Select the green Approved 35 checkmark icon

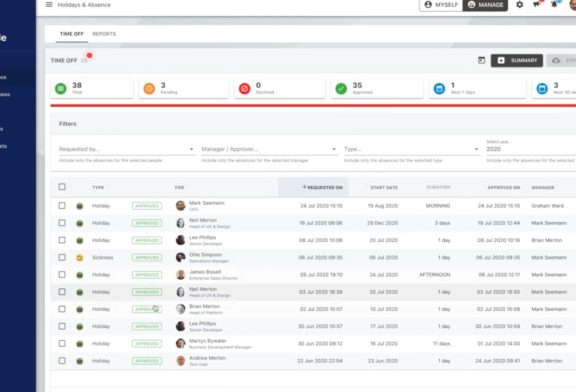click(x=341, y=89)
